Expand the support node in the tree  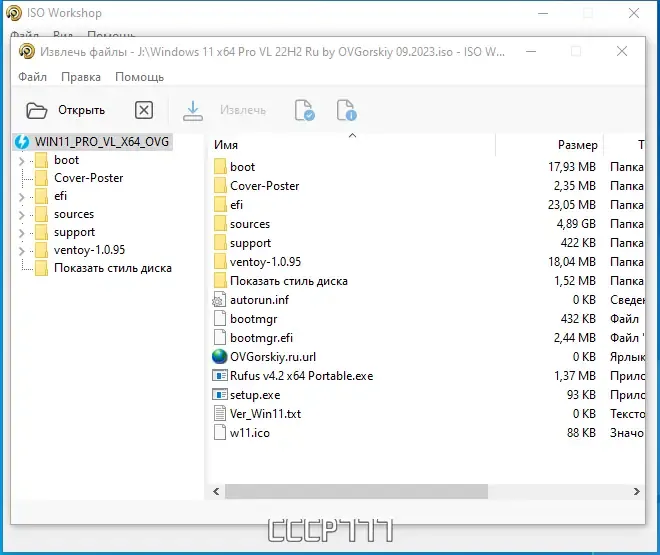(x=21, y=233)
